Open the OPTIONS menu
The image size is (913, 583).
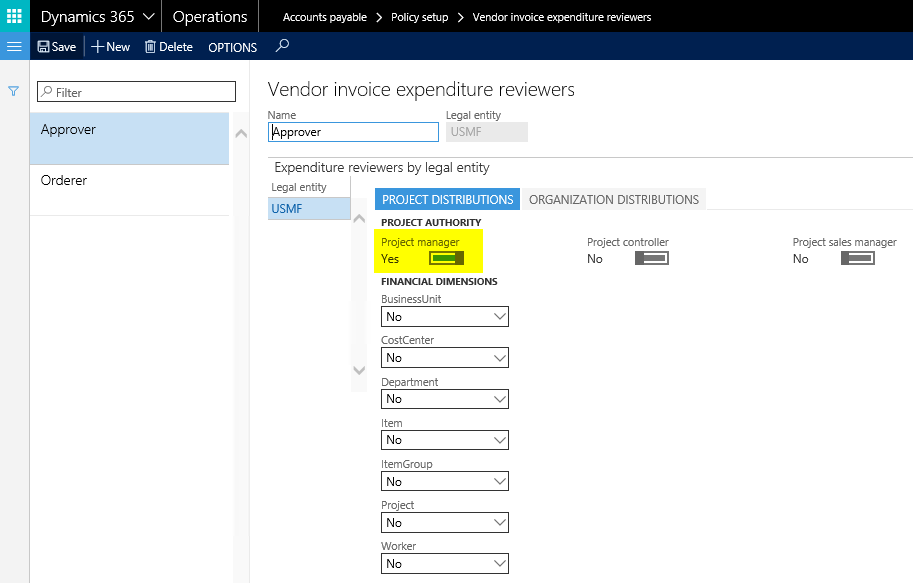point(232,48)
